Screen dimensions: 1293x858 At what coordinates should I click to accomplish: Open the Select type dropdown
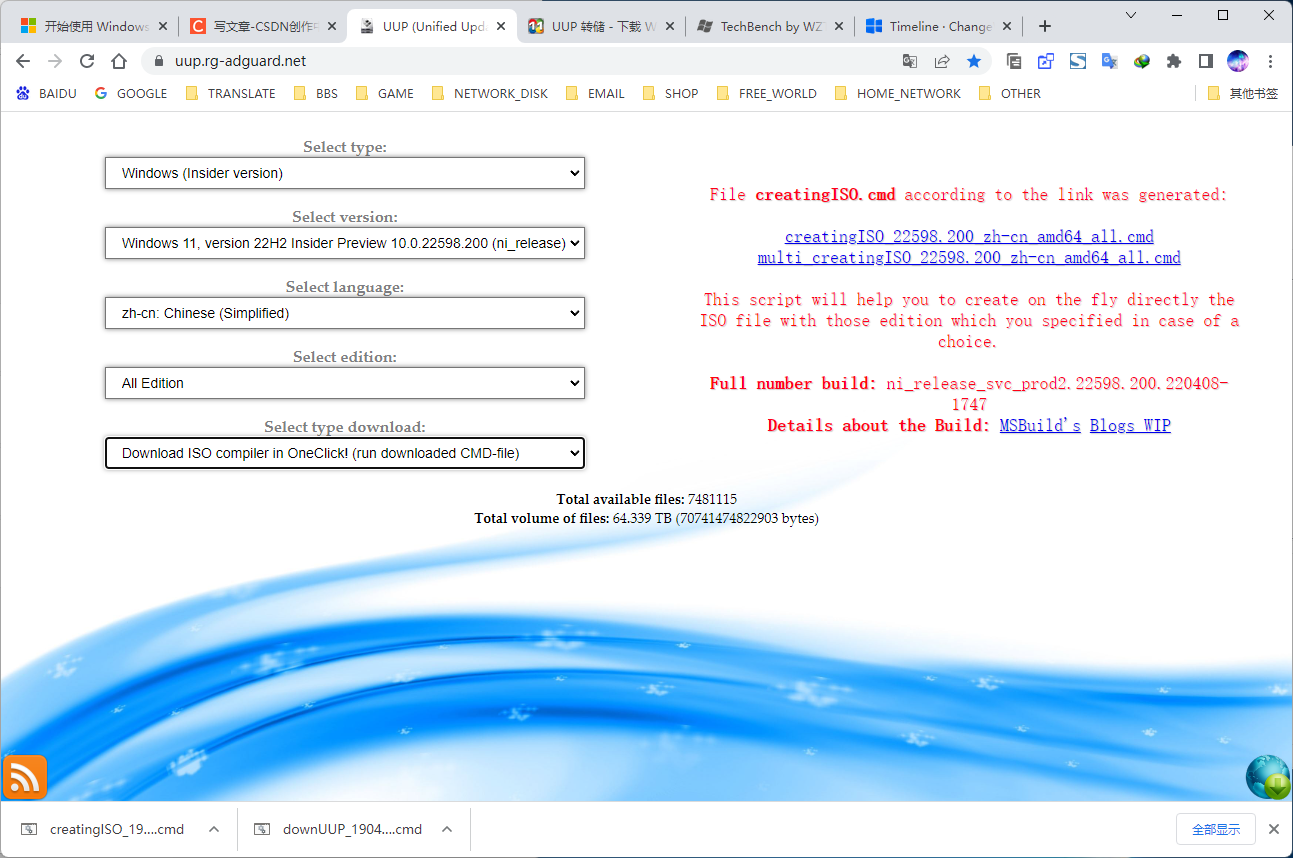point(344,172)
